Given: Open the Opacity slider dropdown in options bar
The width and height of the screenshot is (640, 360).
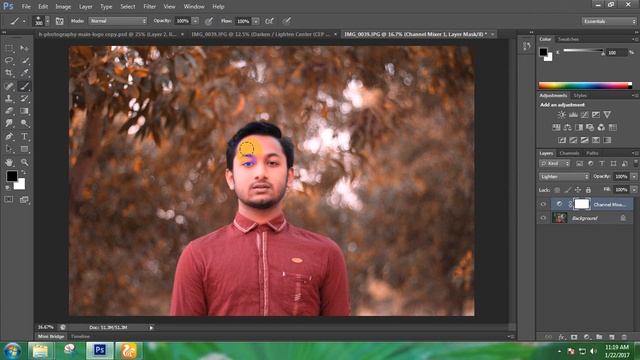Looking at the screenshot, I should (x=195, y=21).
